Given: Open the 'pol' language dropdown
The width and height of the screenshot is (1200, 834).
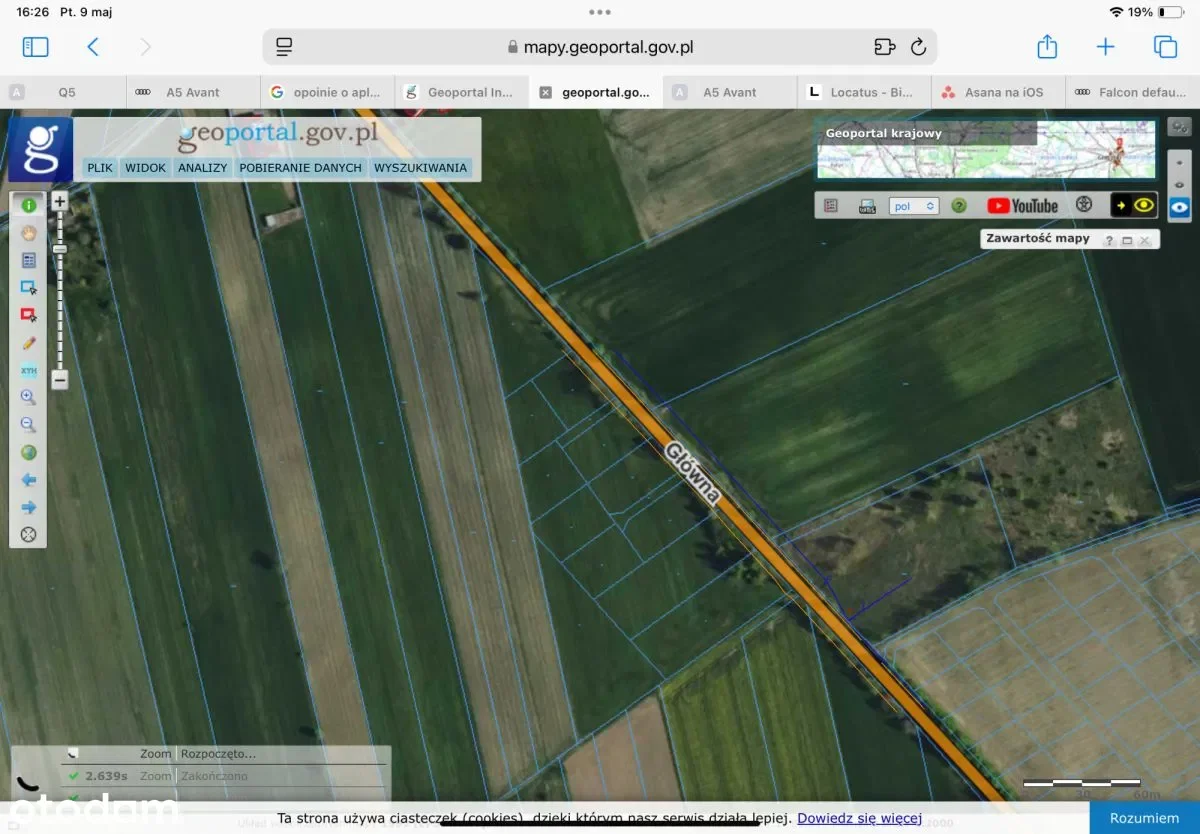Looking at the screenshot, I should coord(914,206).
